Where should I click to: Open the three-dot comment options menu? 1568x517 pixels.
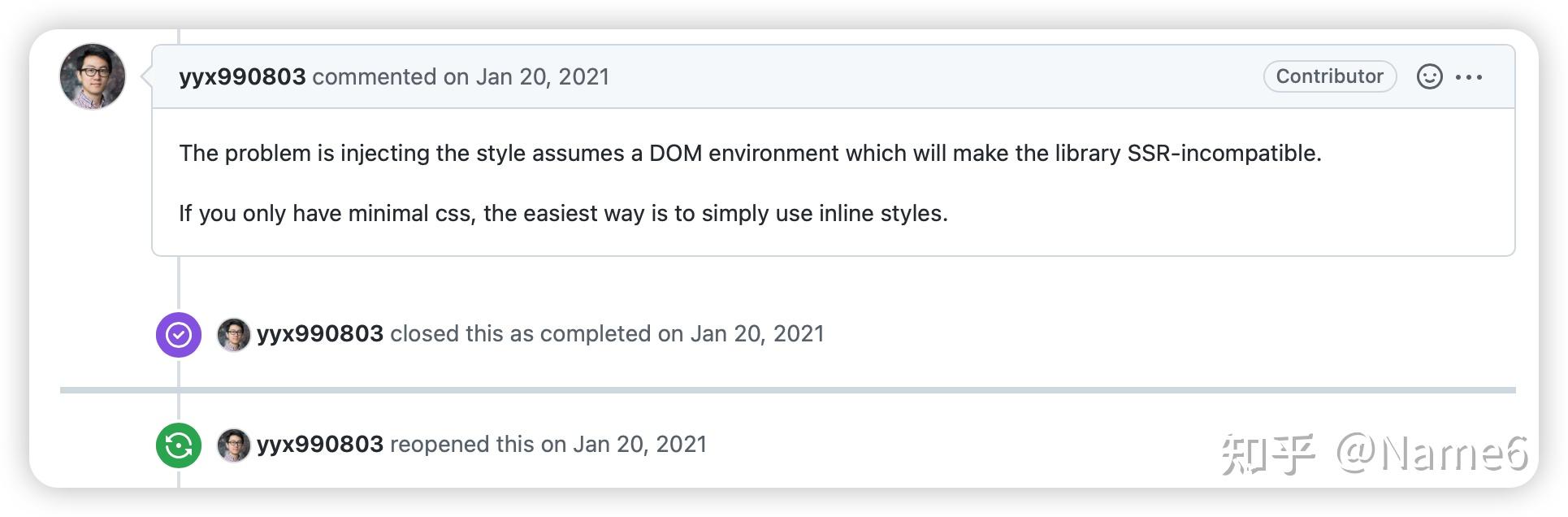1469,77
